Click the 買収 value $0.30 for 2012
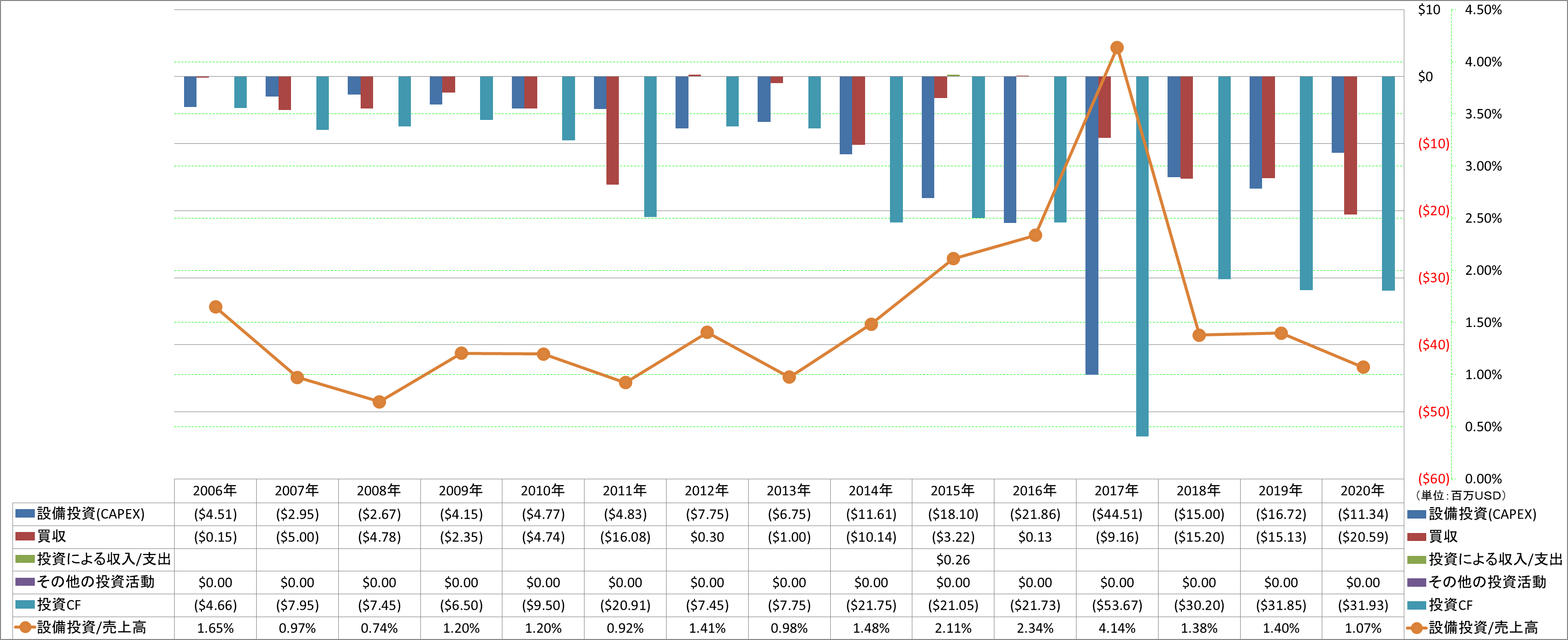The width and height of the screenshot is (1568, 640). click(x=707, y=537)
